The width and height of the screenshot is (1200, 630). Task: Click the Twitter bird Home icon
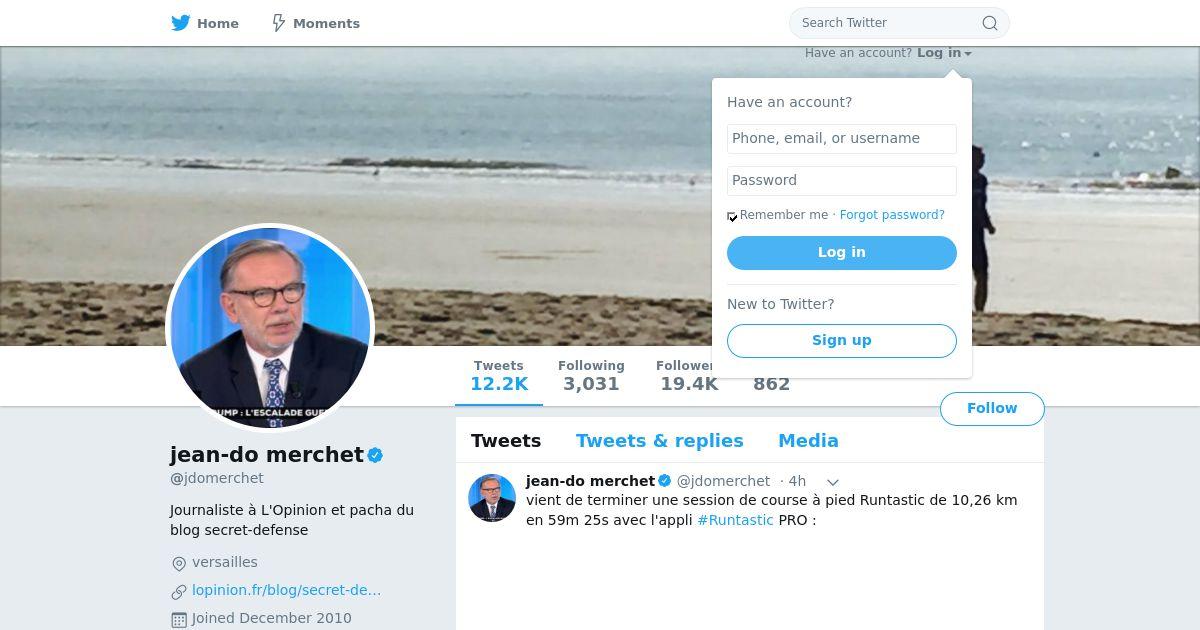coord(181,23)
